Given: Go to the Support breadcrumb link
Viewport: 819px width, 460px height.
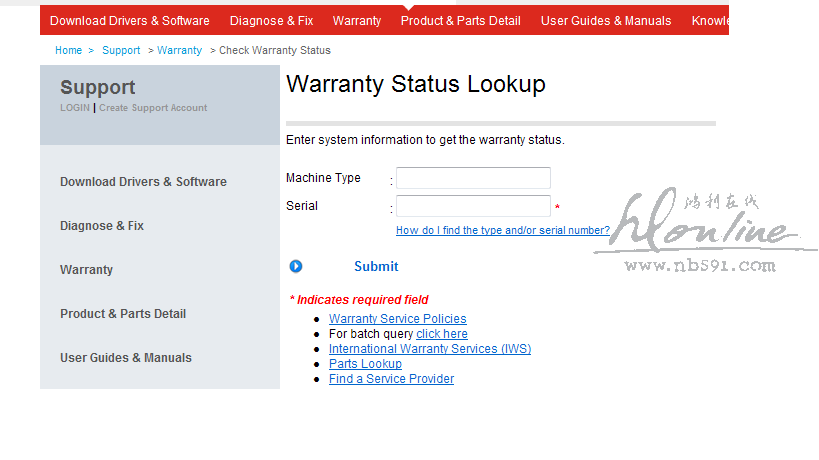Looking at the screenshot, I should (121, 50).
